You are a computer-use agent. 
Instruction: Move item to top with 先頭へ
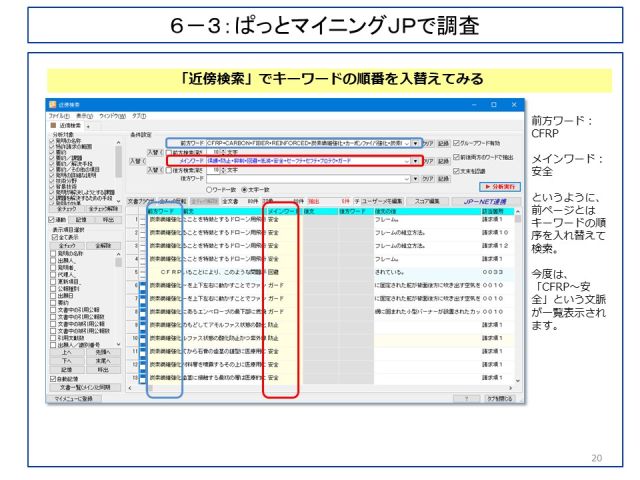103,352
